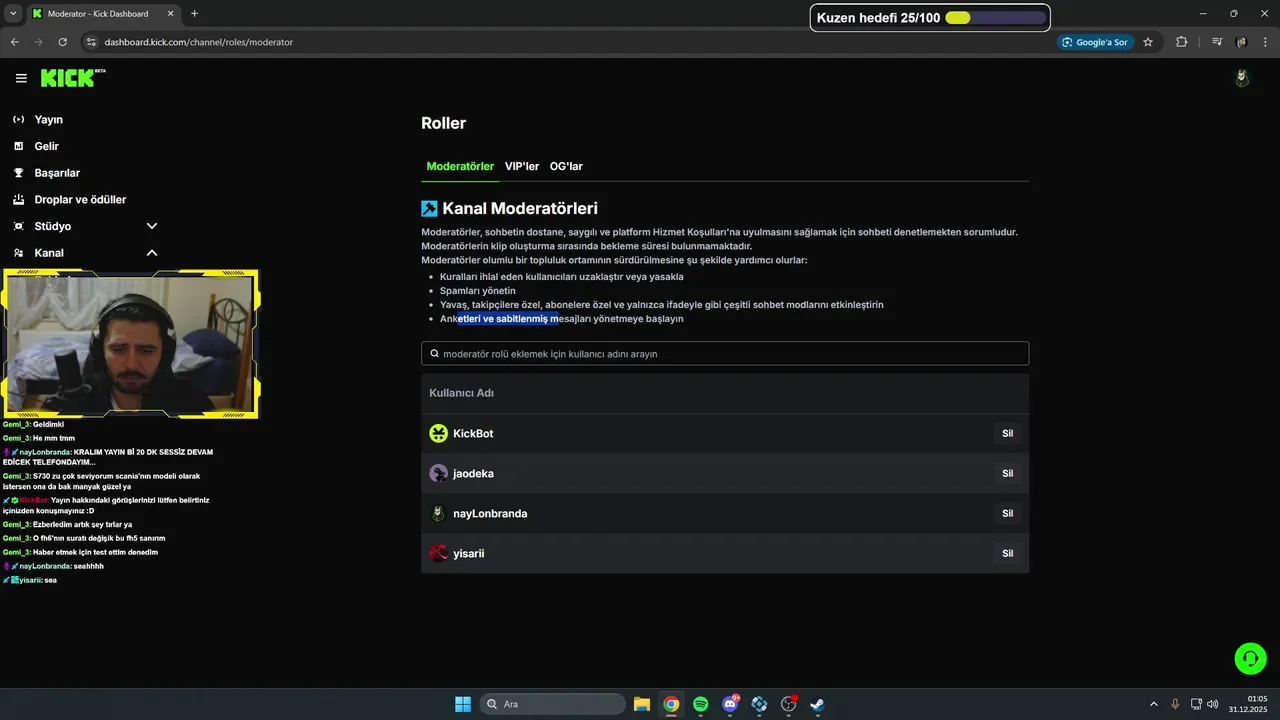The height and width of the screenshot is (720, 1280).
Task: Select the Gelir revenue icon in the sidebar
Action: pos(18,146)
